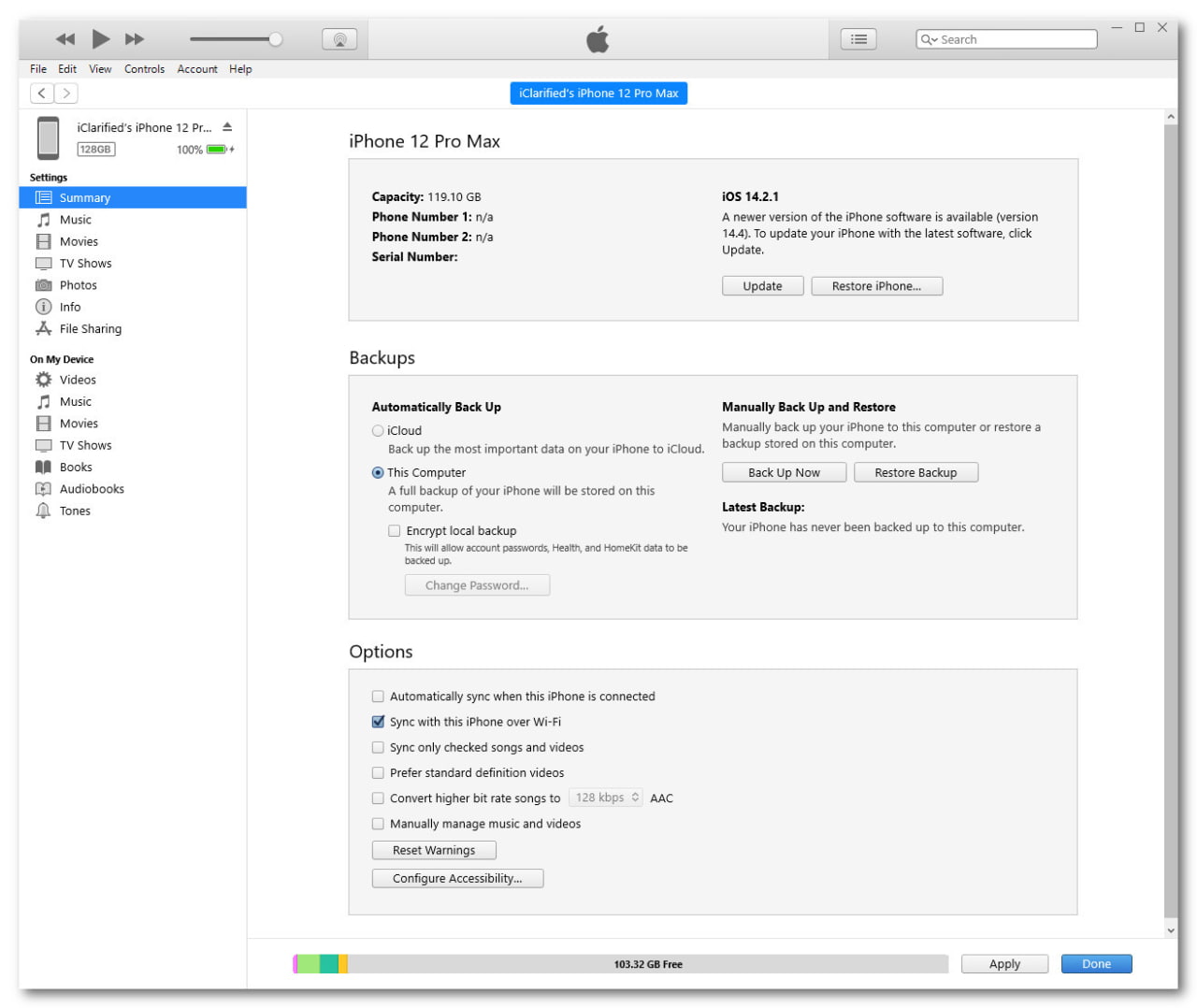1197x1008 pixels.
Task: Click the back navigation arrow
Action: click(42, 94)
